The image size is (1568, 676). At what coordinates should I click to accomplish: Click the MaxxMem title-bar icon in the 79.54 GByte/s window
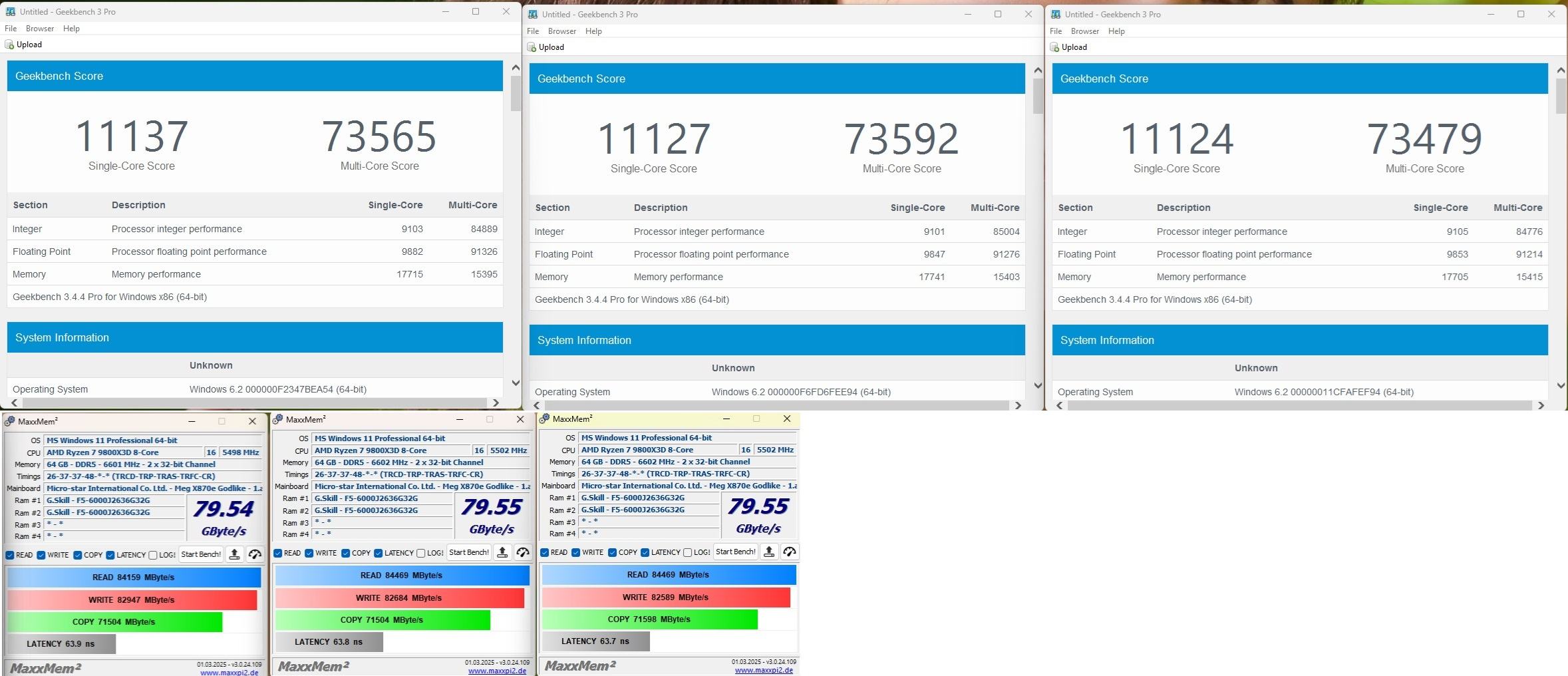coord(9,421)
